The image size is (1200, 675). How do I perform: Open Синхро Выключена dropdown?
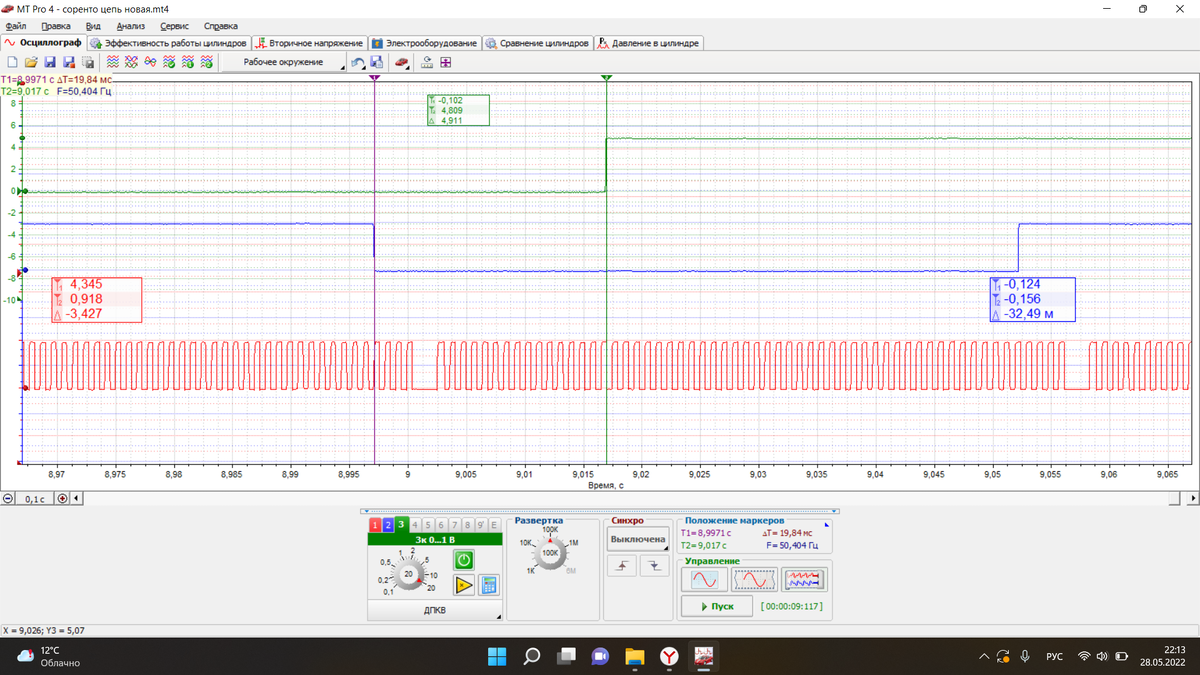pos(638,539)
